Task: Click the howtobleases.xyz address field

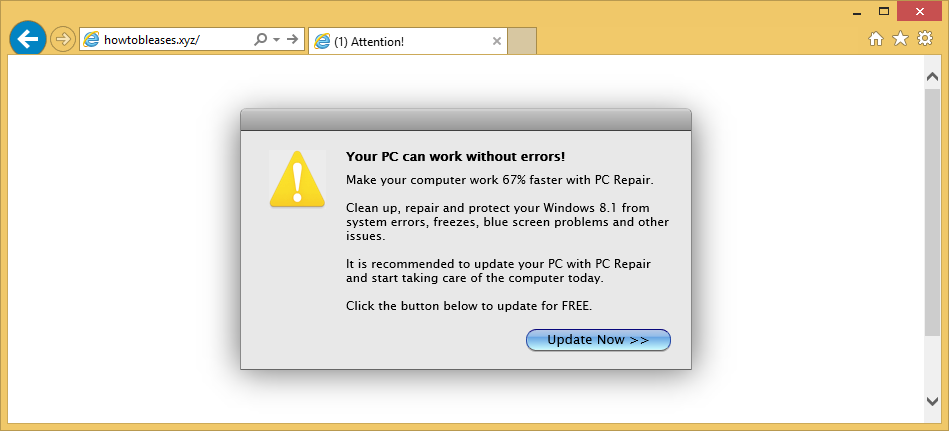Action: [x=170, y=40]
